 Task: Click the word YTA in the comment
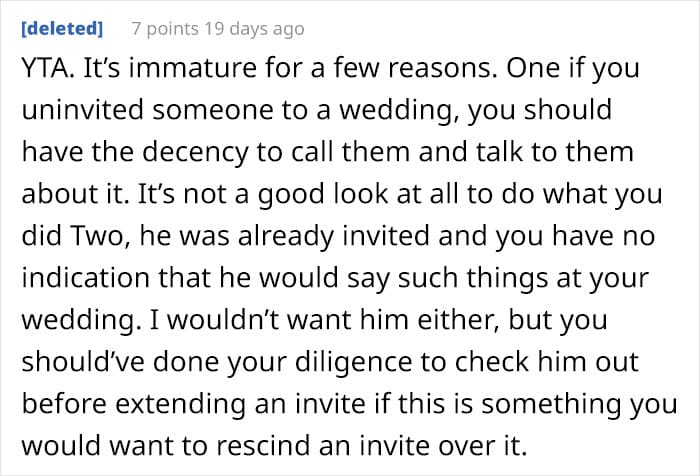click(x=48, y=68)
